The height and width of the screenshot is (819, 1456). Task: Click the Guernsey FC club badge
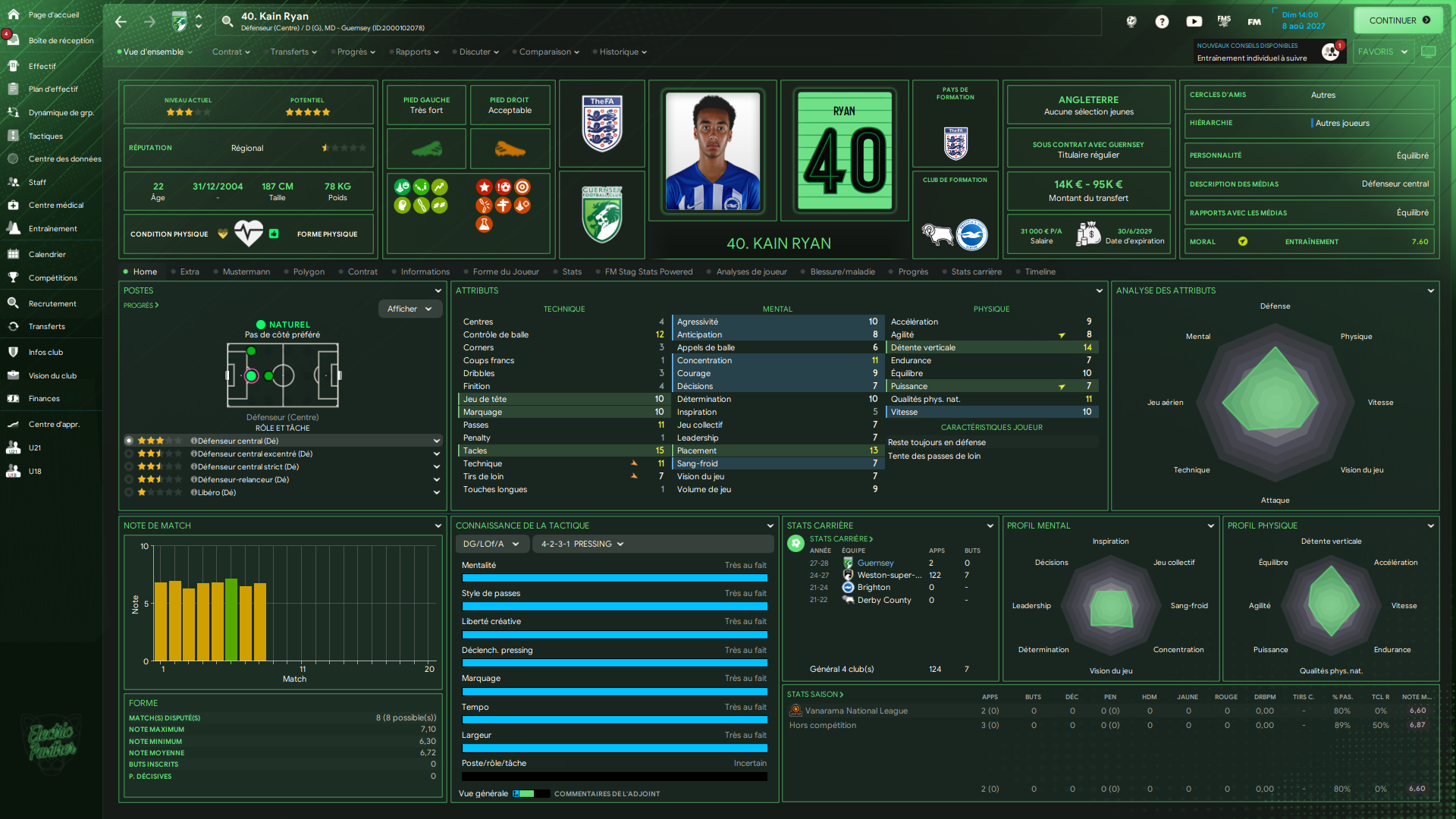point(601,215)
